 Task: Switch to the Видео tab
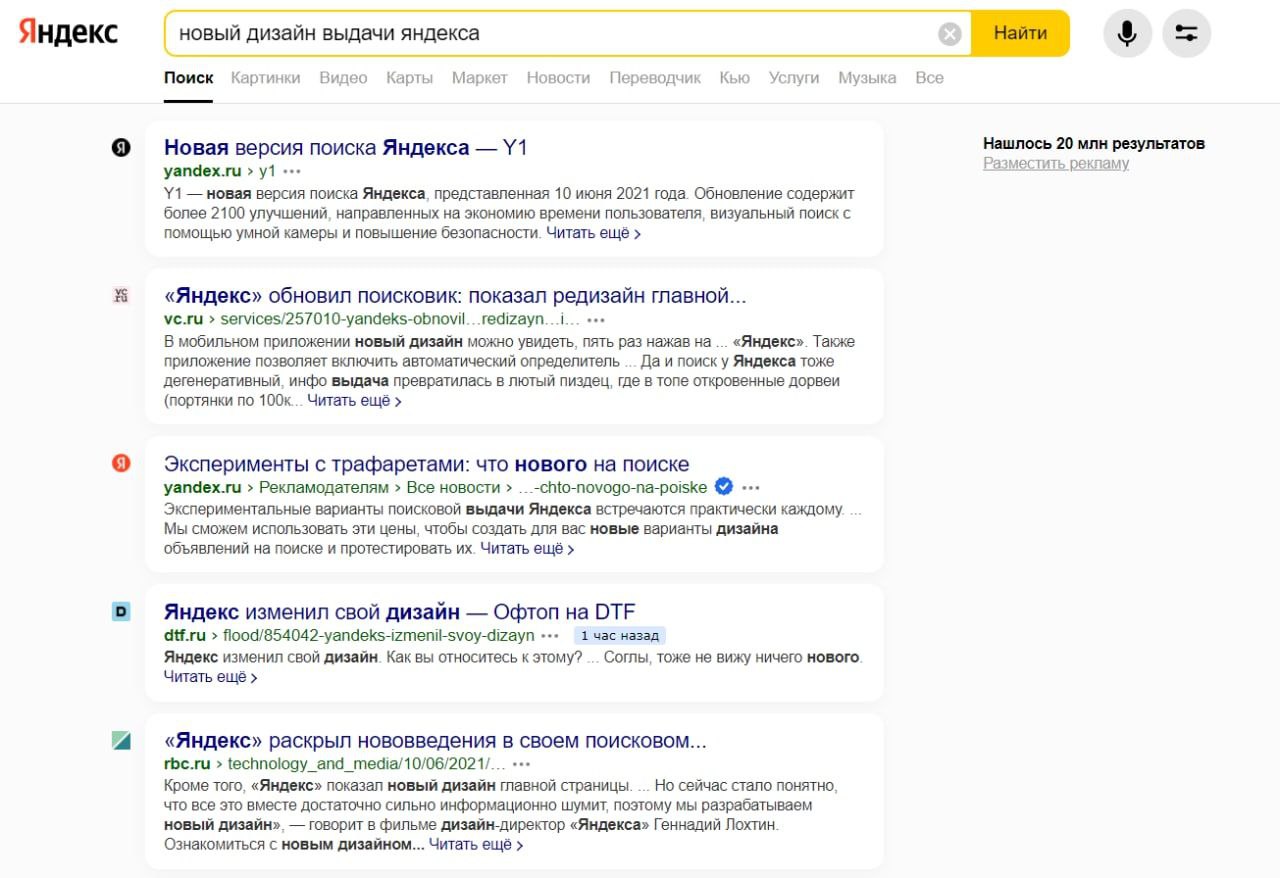tap(343, 78)
